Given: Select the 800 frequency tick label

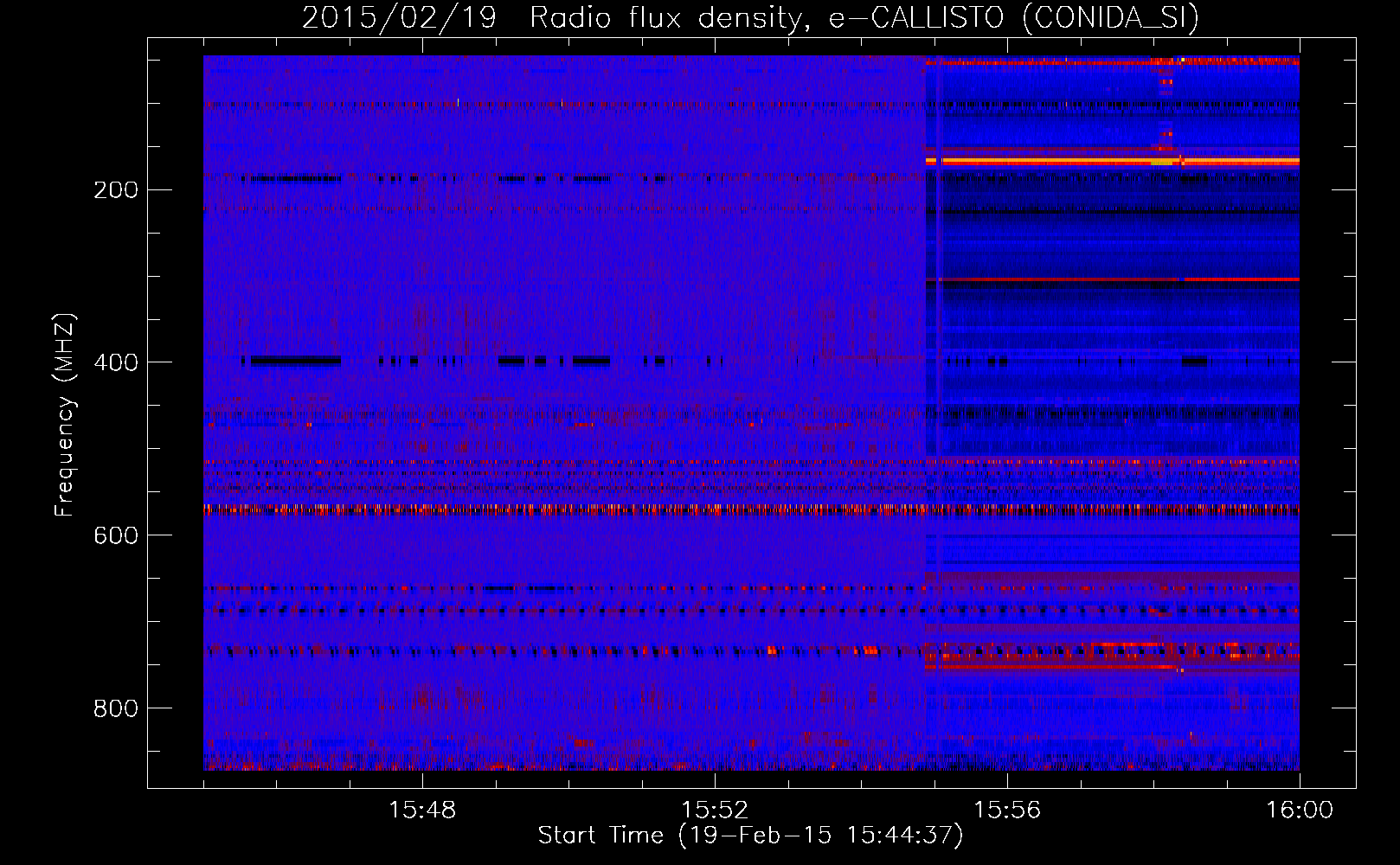Looking at the screenshot, I should coord(116,708).
